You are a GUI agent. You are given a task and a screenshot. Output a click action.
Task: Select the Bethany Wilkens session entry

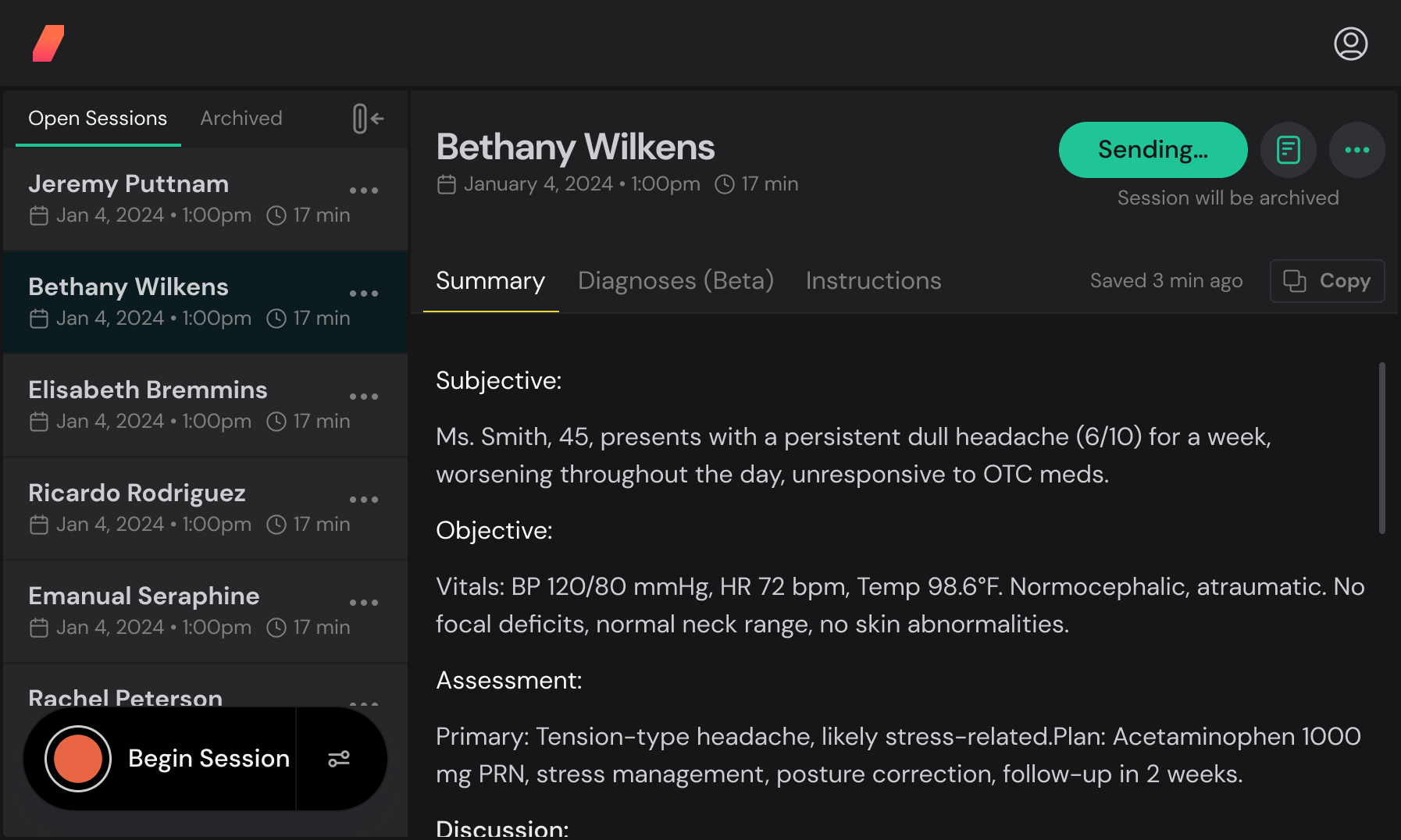156,302
